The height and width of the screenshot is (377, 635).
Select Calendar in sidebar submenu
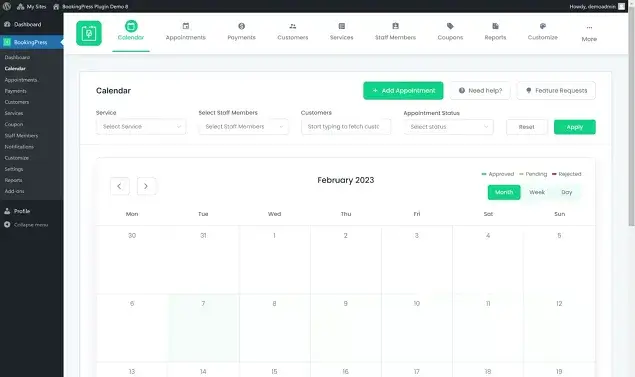coord(15,68)
